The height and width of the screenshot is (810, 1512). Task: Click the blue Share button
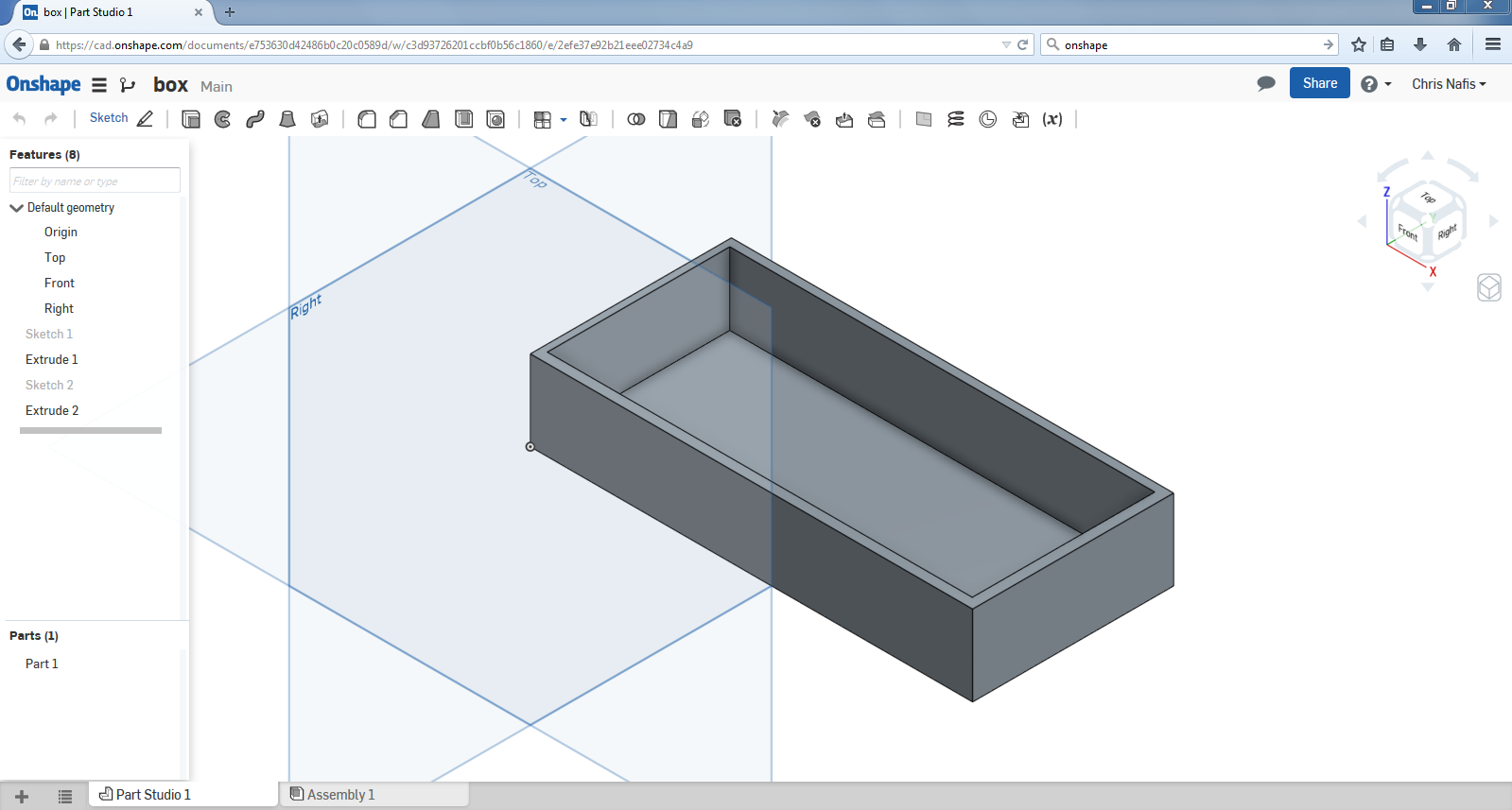coord(1320,83)
